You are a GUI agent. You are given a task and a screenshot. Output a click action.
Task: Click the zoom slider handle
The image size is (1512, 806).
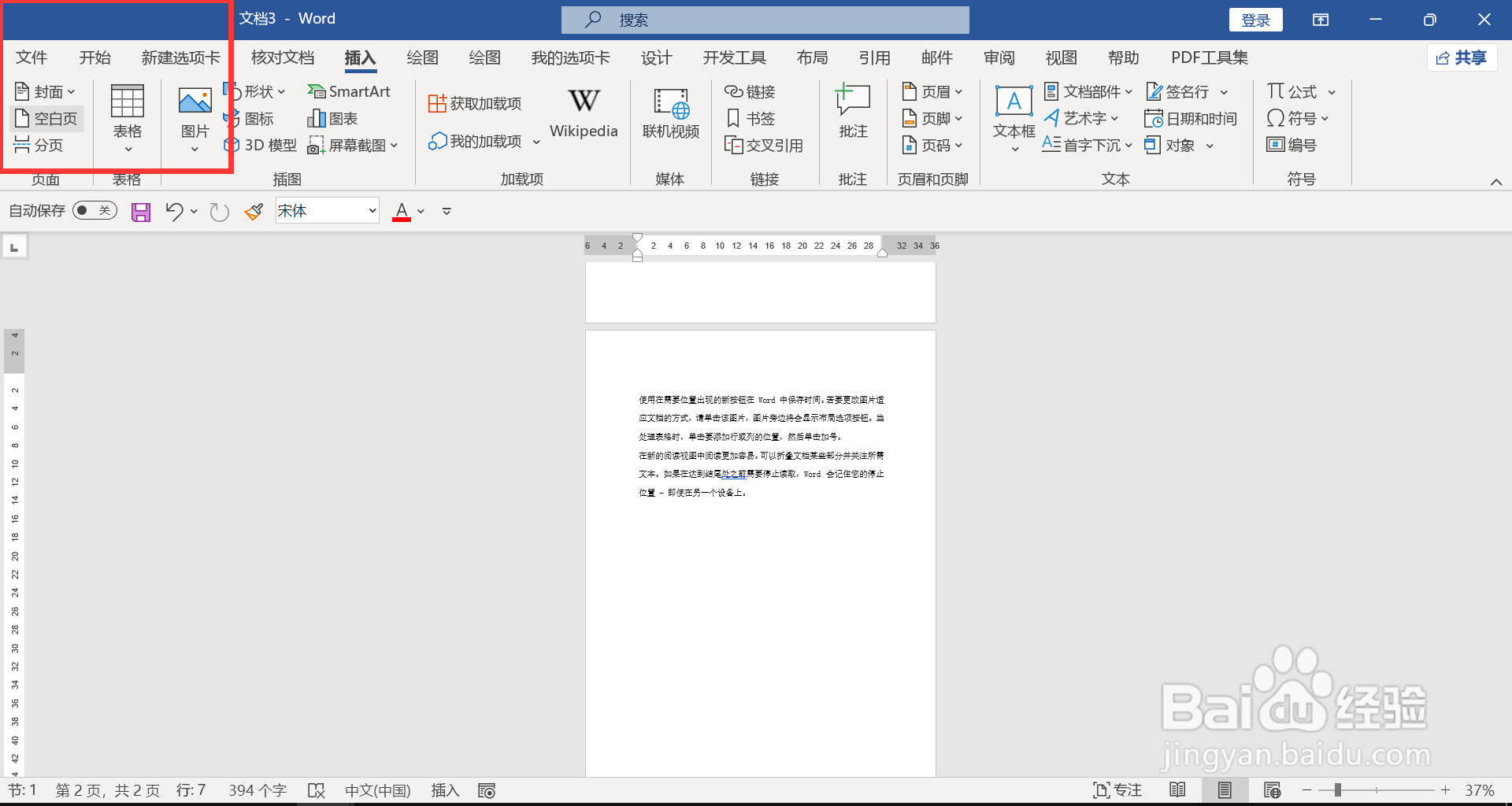click(x=1337, y=790)
